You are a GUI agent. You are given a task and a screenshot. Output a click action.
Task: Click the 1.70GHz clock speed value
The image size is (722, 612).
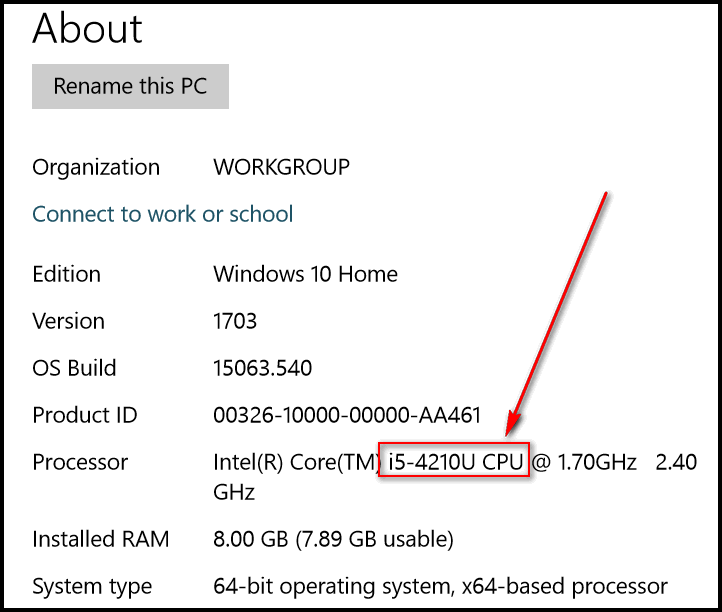597,462
